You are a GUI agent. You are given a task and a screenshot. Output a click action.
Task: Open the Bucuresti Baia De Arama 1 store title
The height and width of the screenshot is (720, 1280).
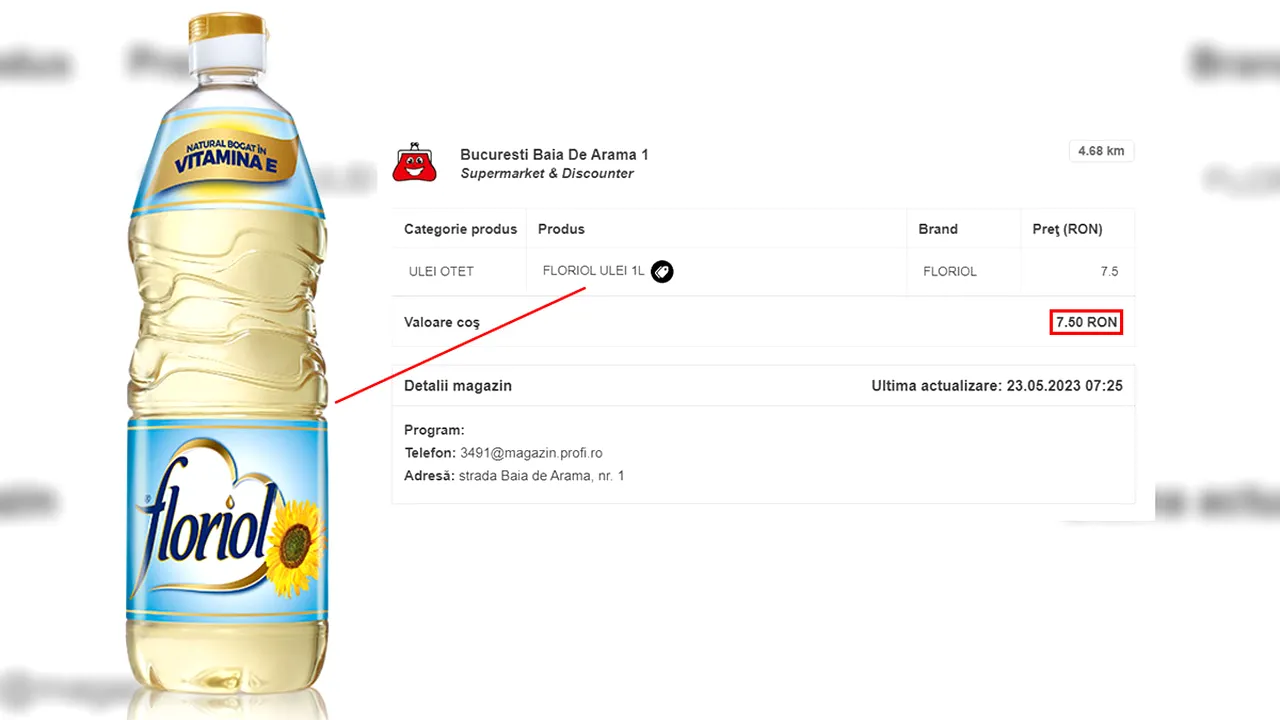pyautogui.click(x=554, y=154)
